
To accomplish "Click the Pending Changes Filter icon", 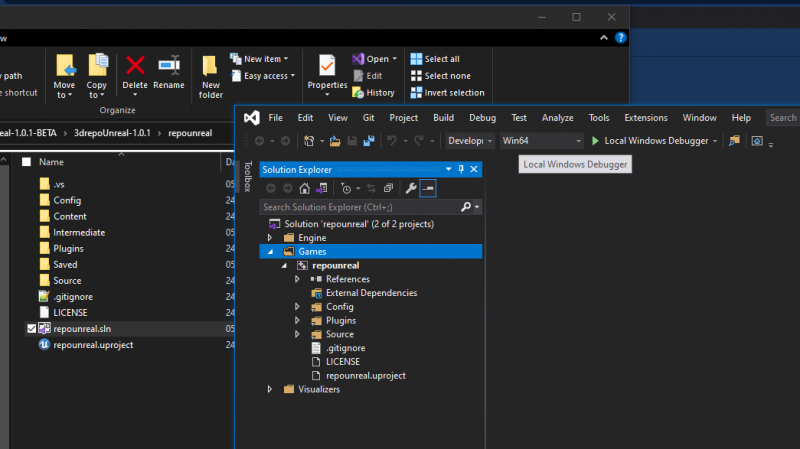I will pyautogui.click(x=346, y=188).
